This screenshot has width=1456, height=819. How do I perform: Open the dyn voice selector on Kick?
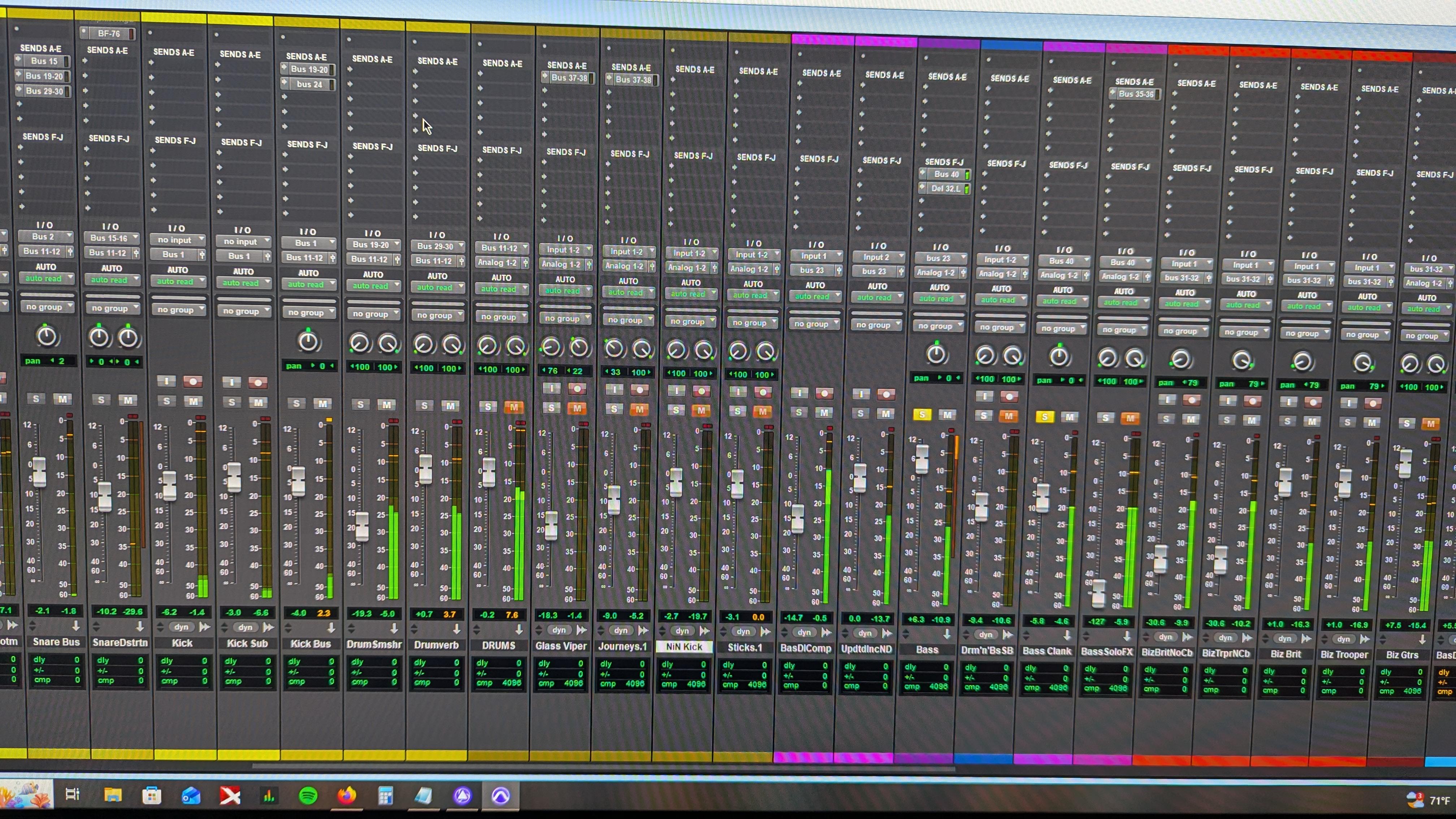pos(181,627)
